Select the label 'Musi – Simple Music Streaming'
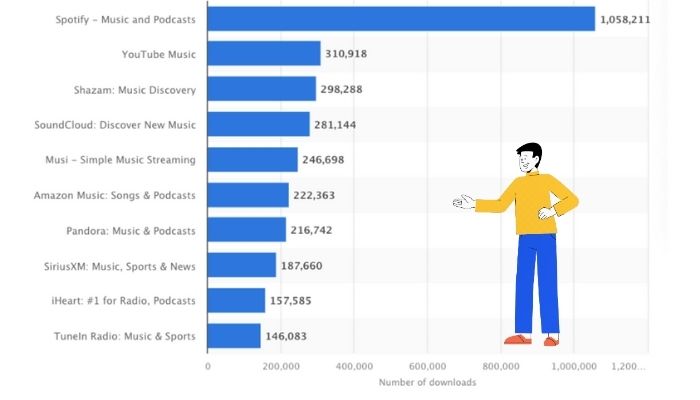 click(x=121, y=160)
